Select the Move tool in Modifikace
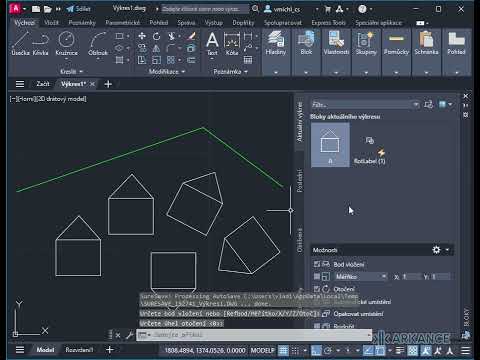 [142, 36]
